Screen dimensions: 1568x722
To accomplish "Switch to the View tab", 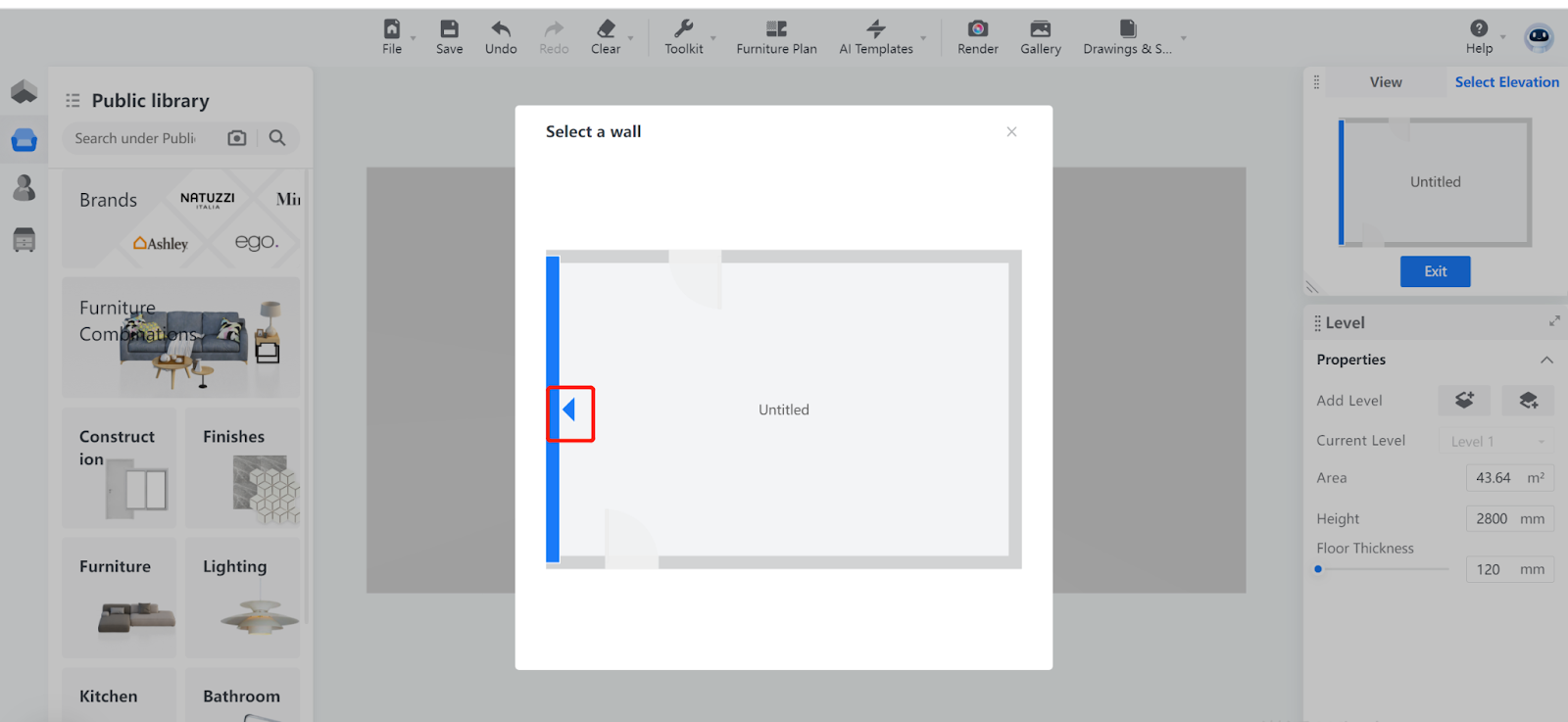I will coord(1386,82).
